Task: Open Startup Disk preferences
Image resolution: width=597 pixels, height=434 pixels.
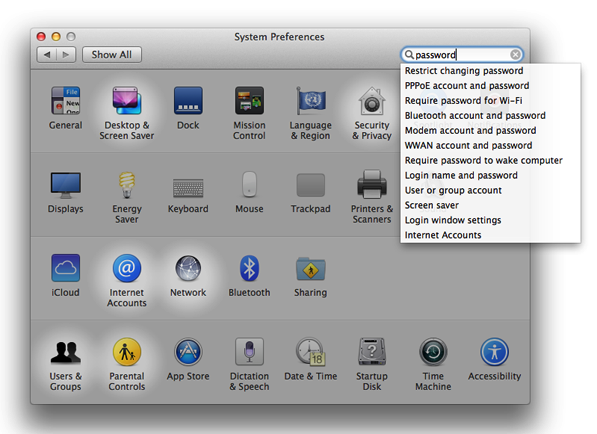Action: 372,364
